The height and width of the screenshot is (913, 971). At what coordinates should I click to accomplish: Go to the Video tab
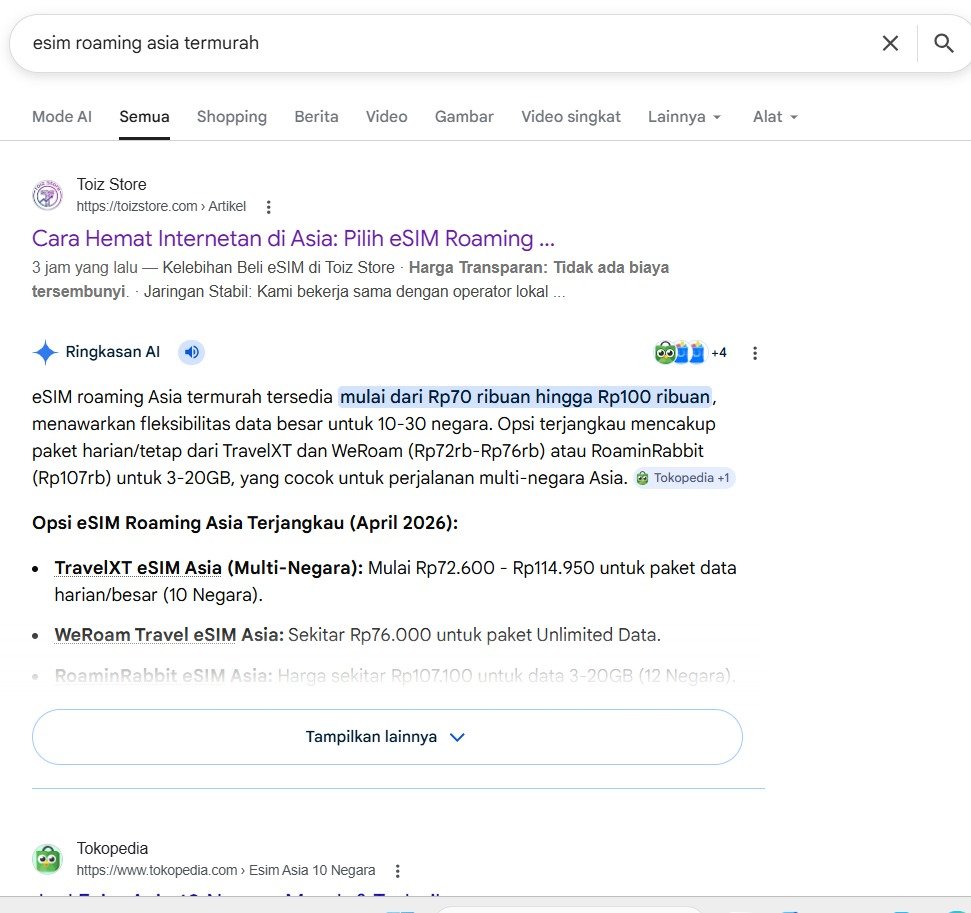click(386, 116)
